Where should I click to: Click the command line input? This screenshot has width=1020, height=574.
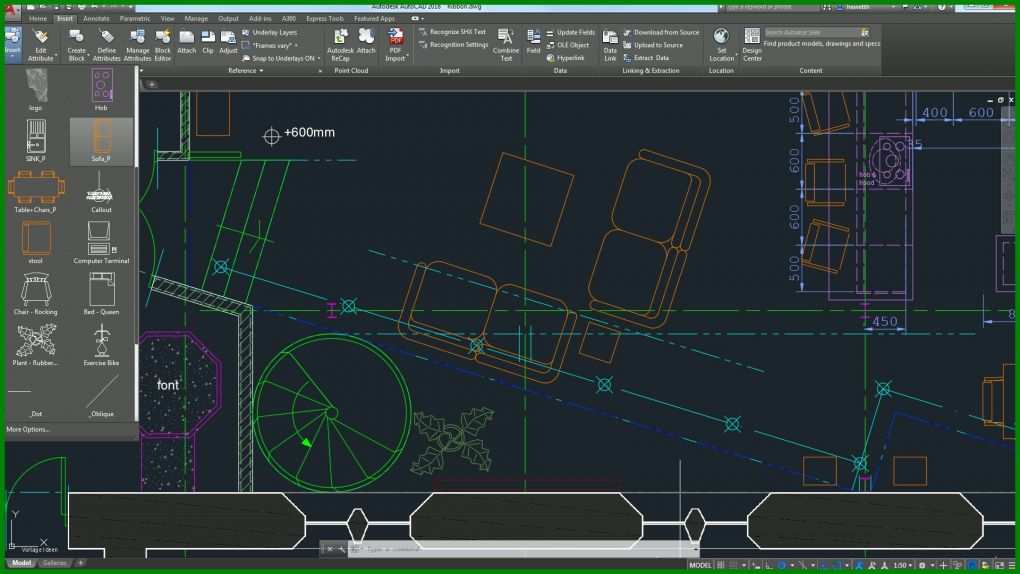click(523, 549)
